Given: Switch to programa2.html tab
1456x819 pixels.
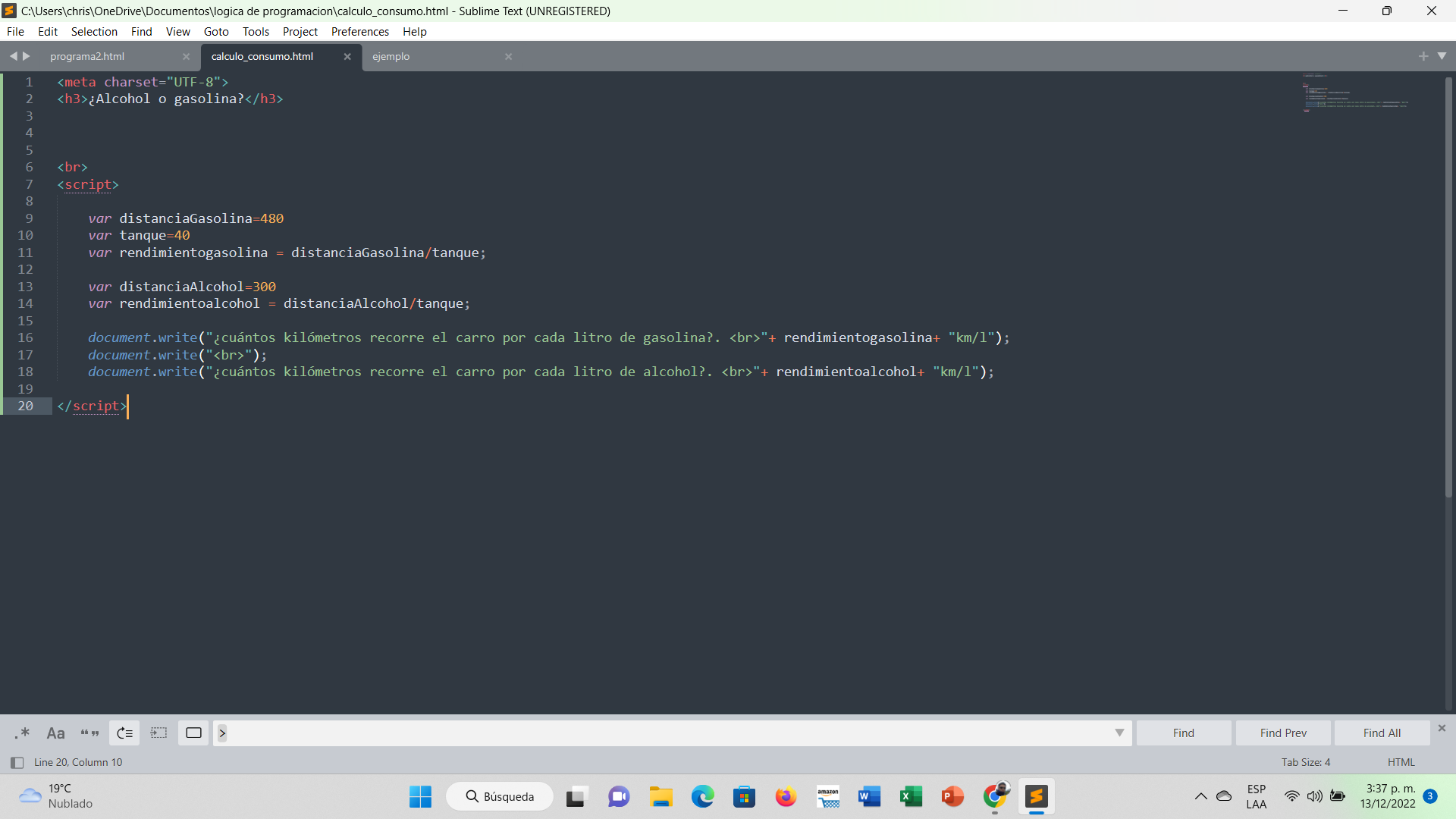Looking at the screenshot, I should [87, 57].
